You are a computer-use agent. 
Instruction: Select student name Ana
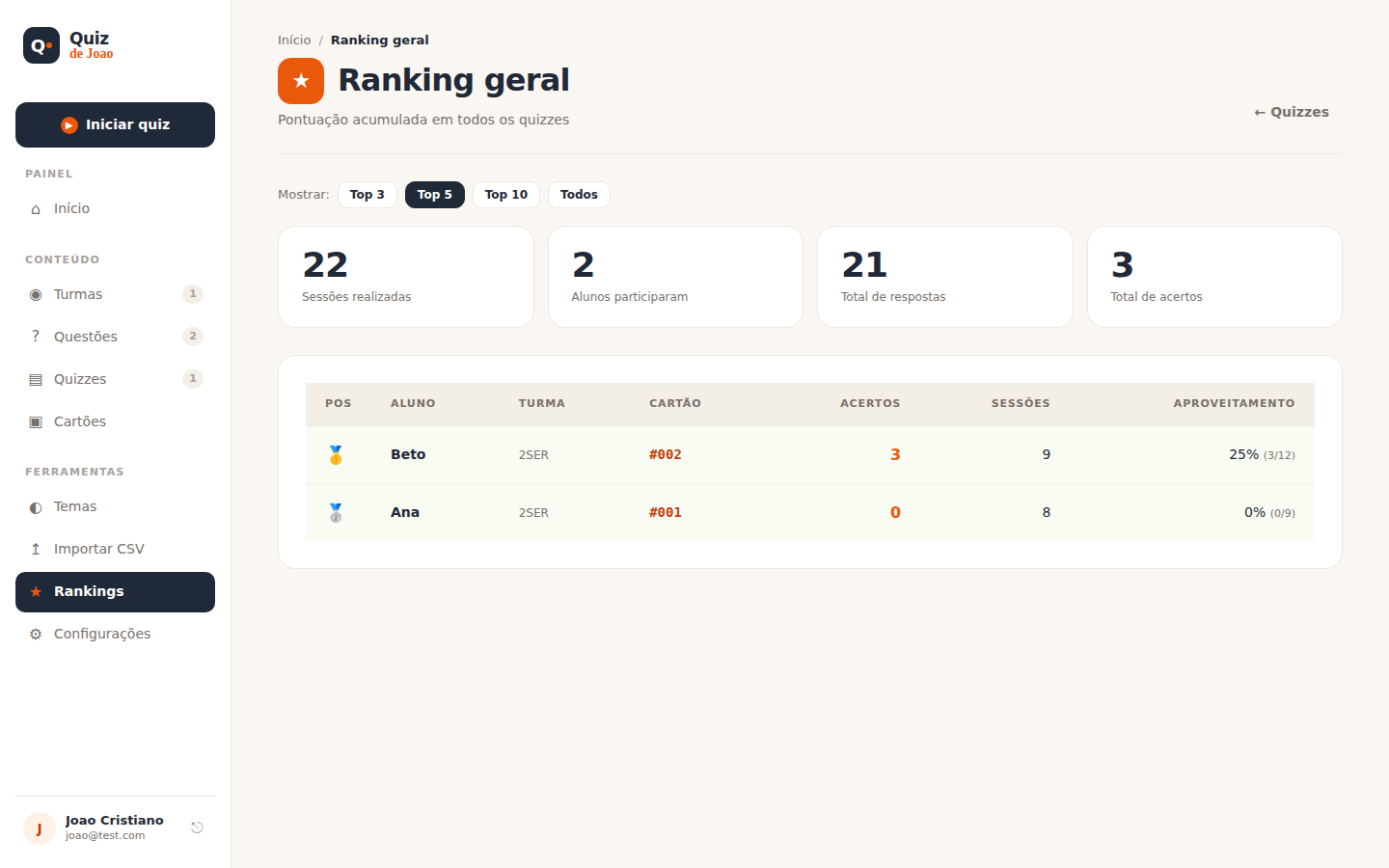tap(405, 513)
